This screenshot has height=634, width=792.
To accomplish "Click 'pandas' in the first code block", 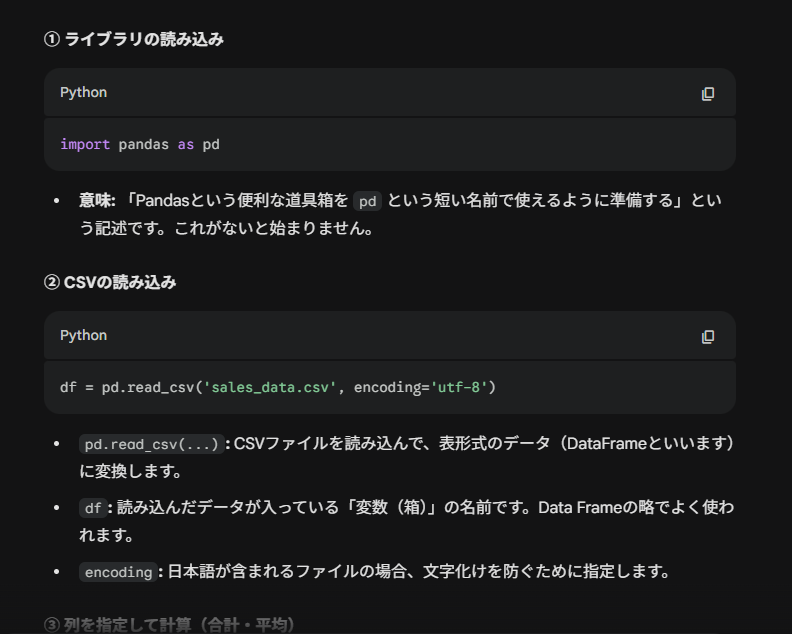I will pos(144,144).
